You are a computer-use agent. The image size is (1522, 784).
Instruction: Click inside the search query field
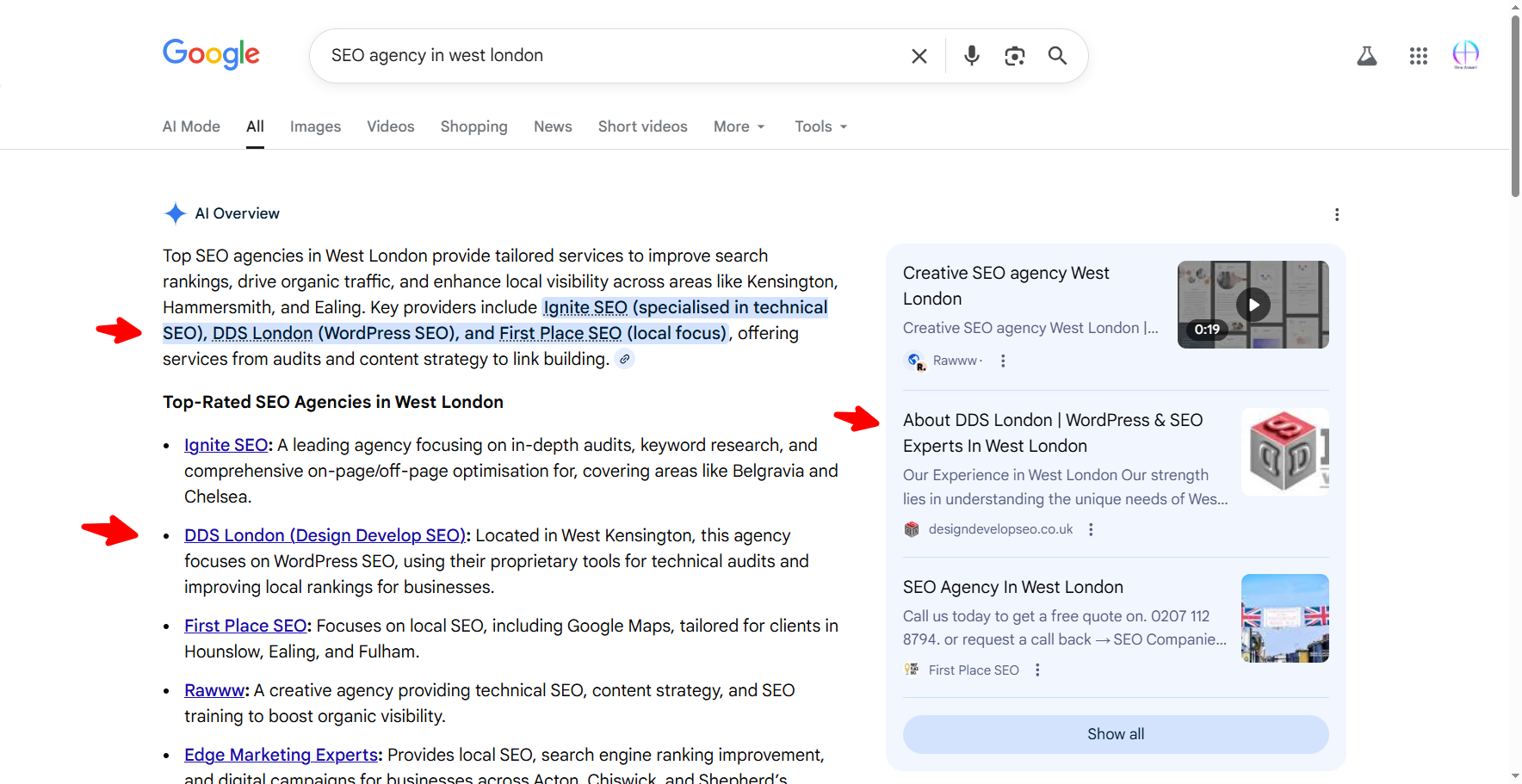603,55
